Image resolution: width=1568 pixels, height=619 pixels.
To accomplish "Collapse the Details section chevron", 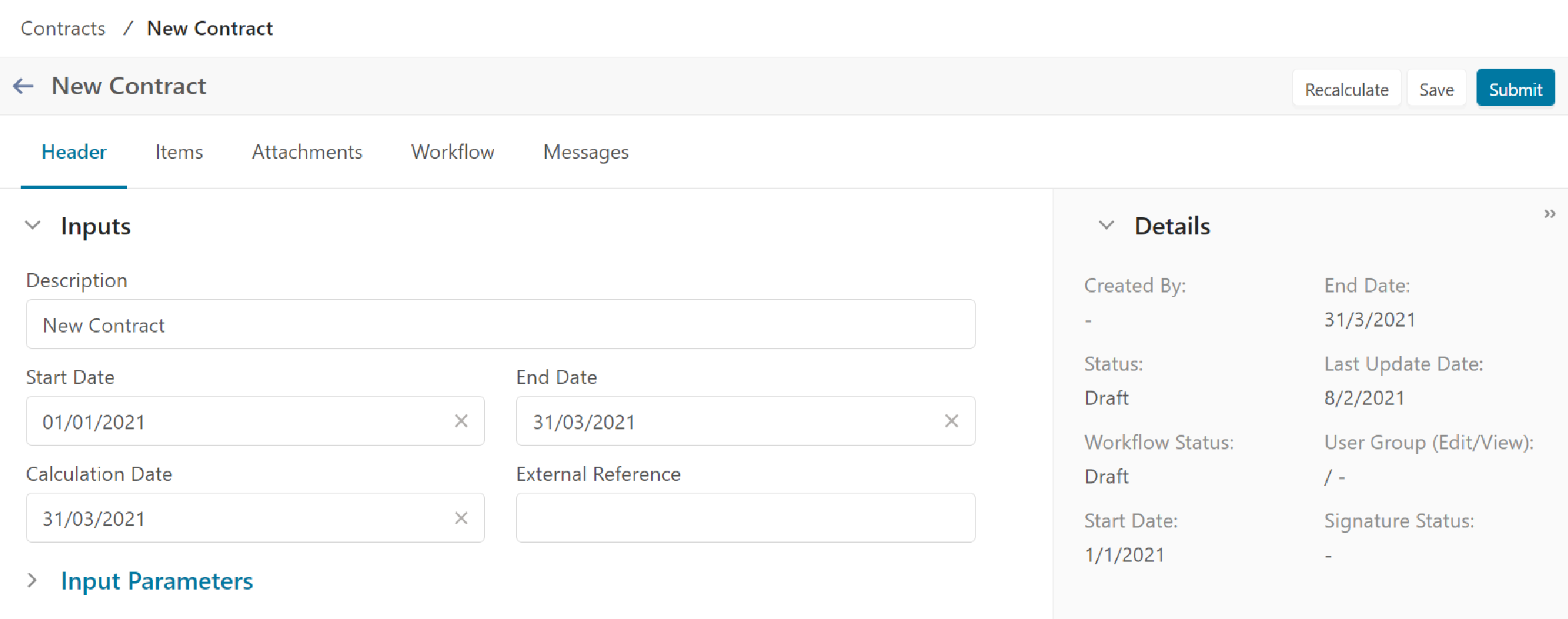I will [1106, 226].
